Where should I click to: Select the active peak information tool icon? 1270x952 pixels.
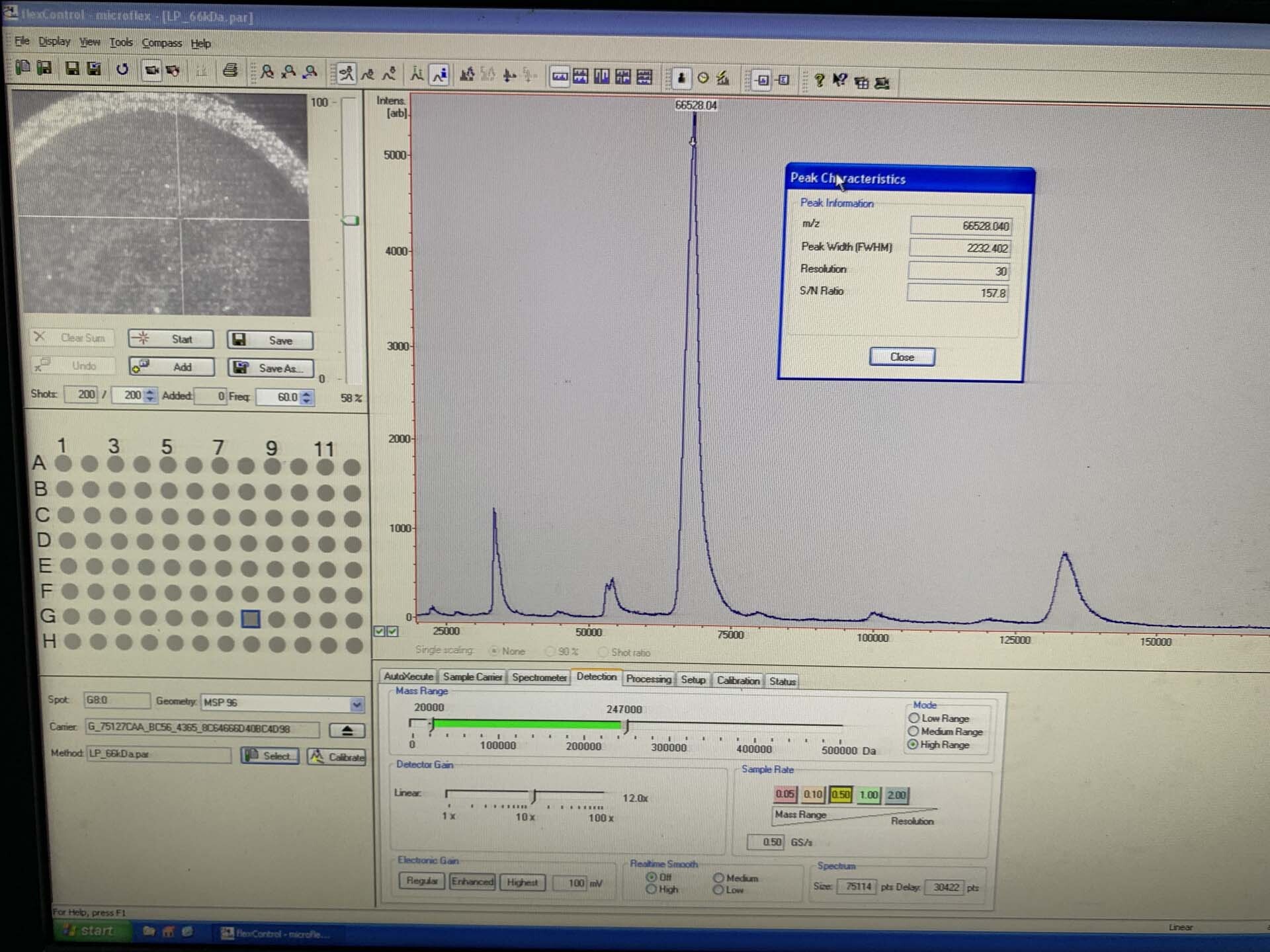(x=439, y=75)
